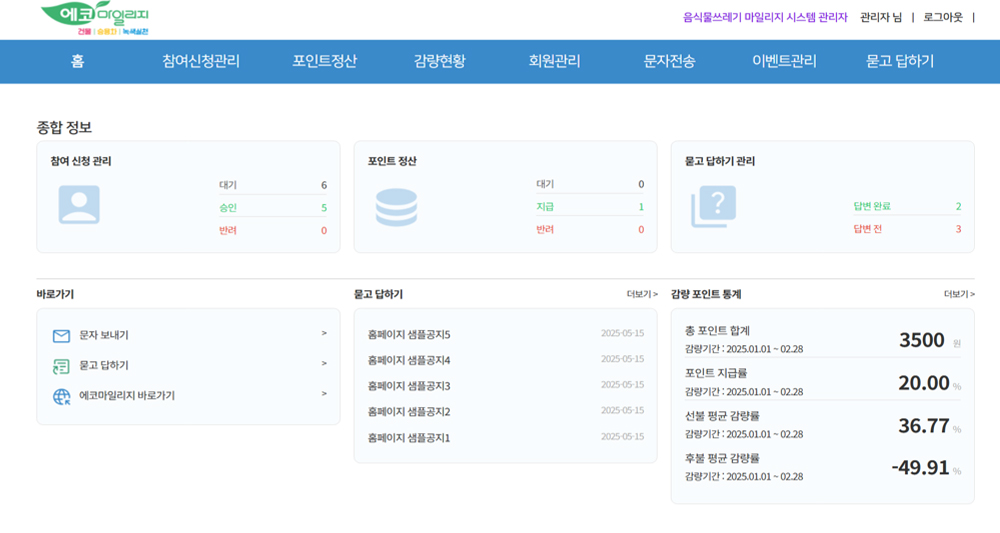
Task: Go to 포인트정산 in the navigation bar
Action: click(x=324, y=61)
